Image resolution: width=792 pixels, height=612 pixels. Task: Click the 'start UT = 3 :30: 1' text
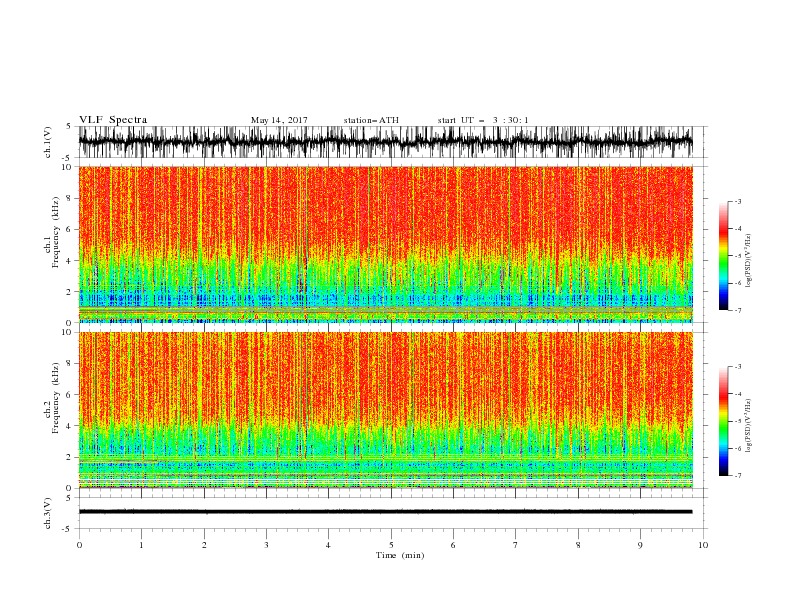pos(483,120)
